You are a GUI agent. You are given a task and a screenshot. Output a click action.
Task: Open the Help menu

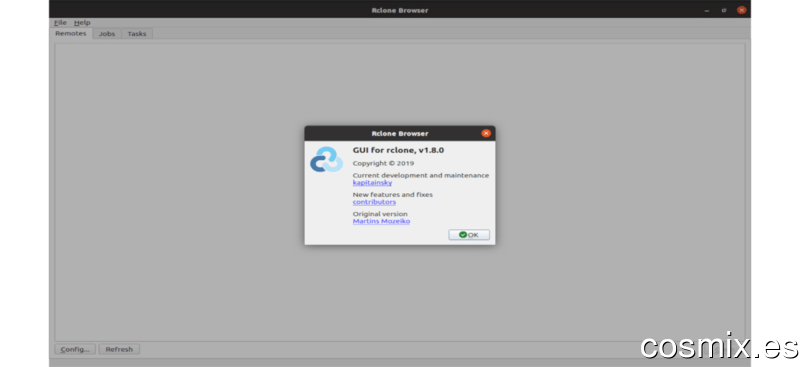[82, 22]
